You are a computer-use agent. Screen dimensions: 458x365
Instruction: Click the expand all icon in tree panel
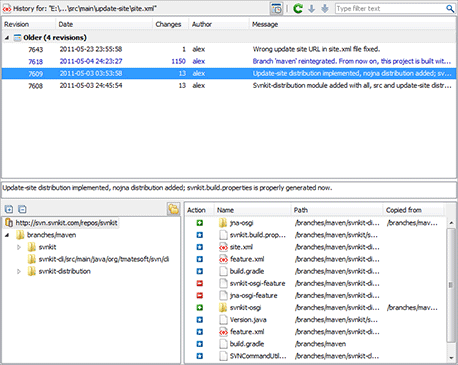click(x=9, y=209)
